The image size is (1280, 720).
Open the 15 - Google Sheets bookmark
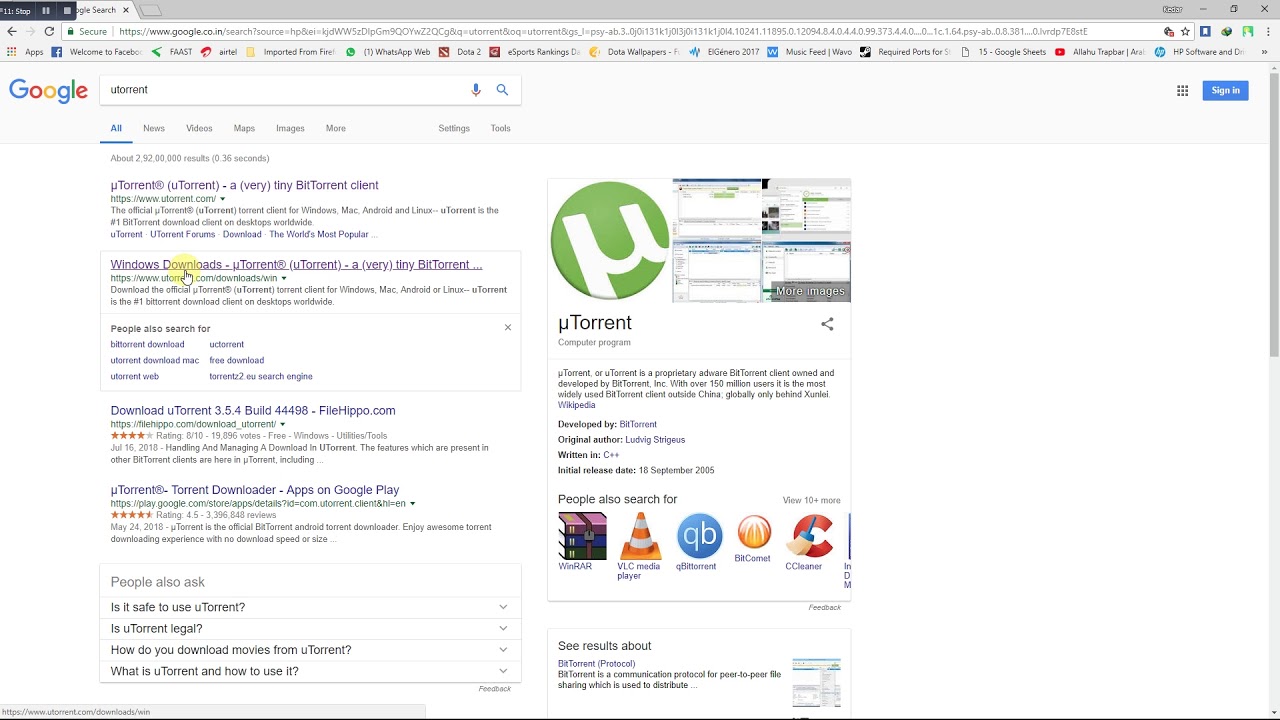(1003, 52)
